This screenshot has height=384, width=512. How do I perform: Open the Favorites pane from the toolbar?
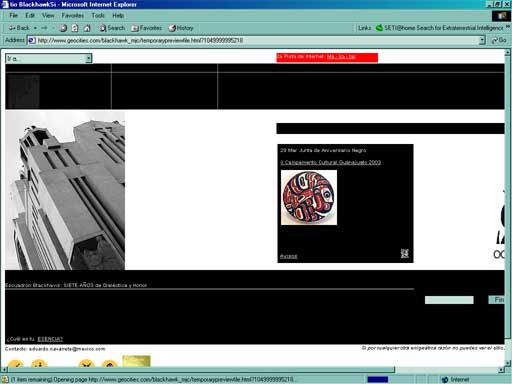point(147,28)
